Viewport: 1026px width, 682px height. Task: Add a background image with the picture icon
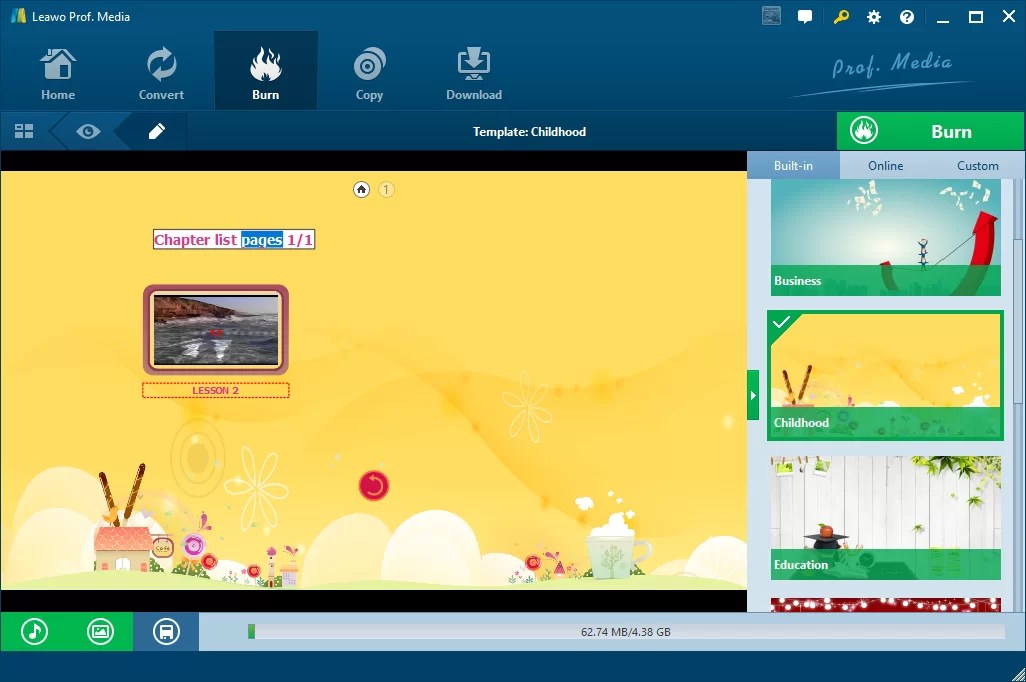pyautogui.click(x=100, y=632)
